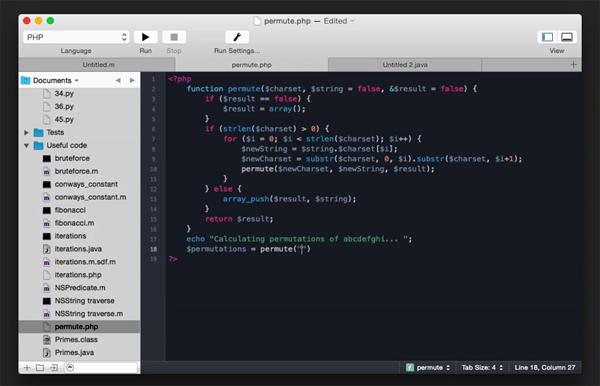Switch to the permute.php tab

click(251, 65)
